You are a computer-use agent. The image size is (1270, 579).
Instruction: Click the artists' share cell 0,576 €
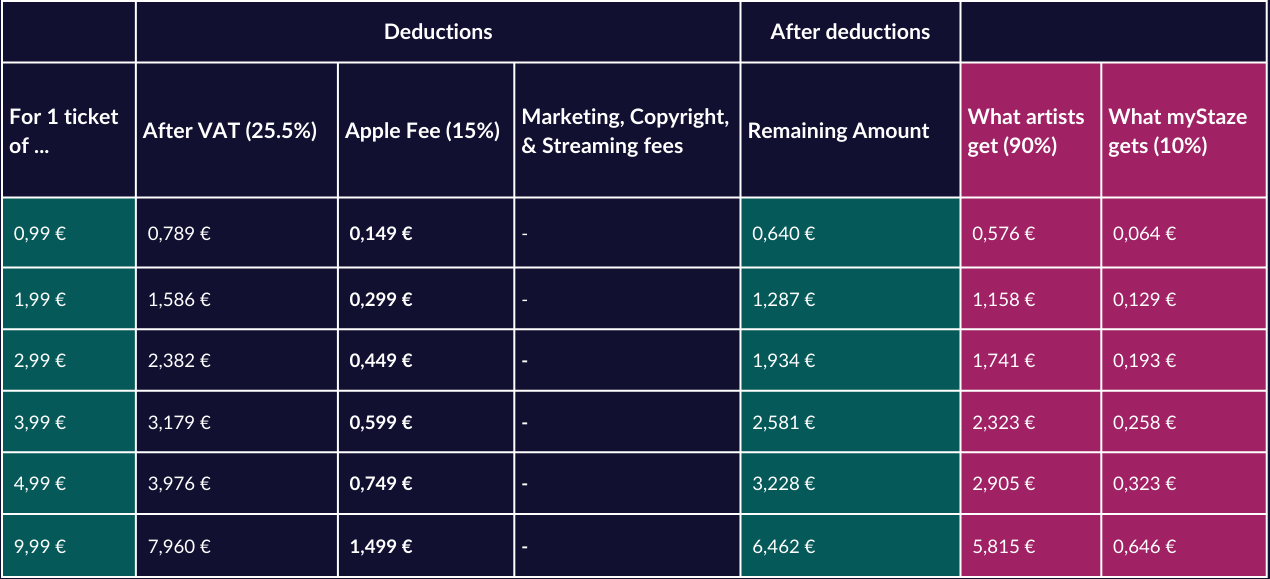[1031, 233]
